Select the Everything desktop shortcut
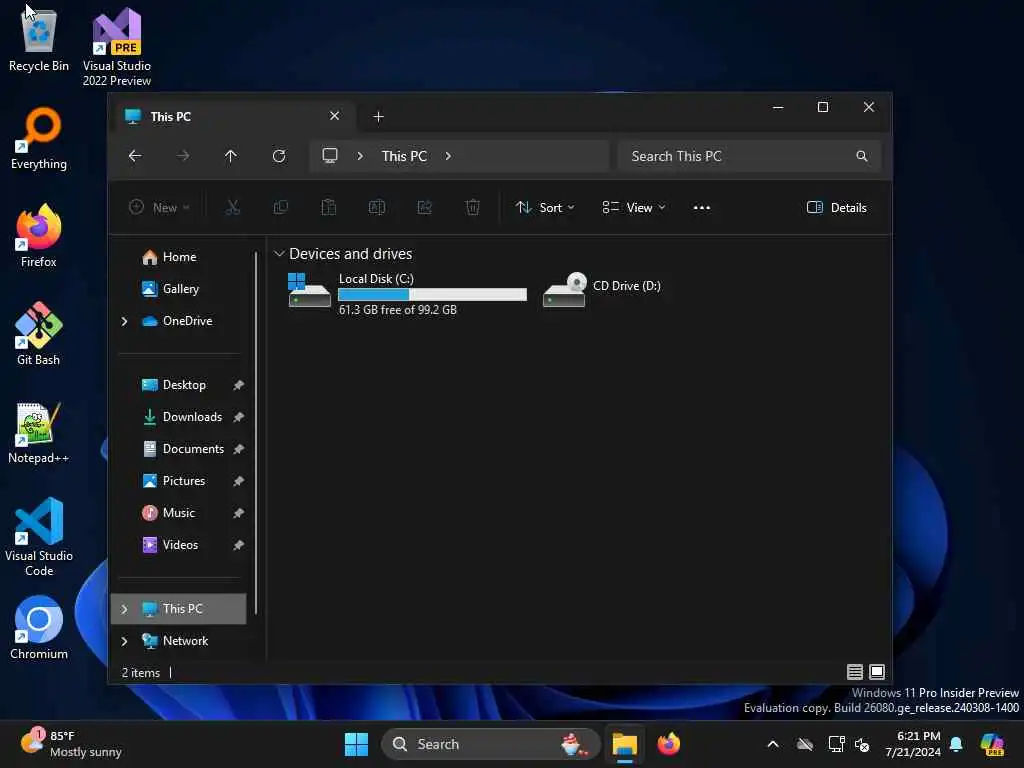The height and width of the screenshot is (768, 1024). click(x=39, y=138)
